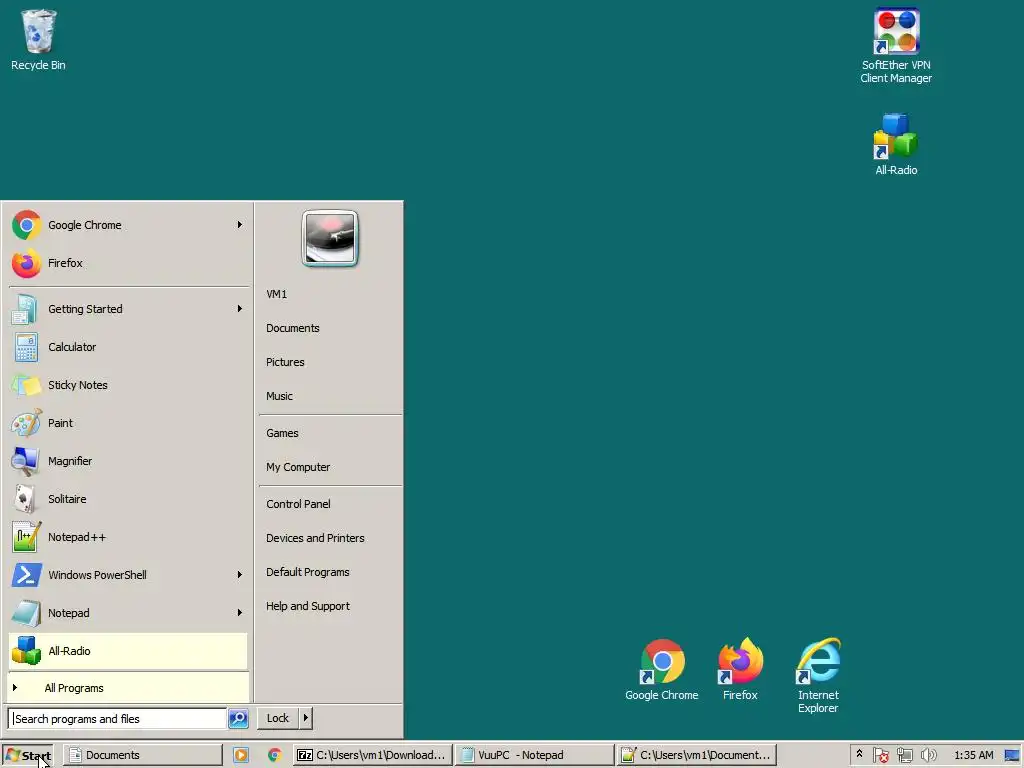Switch to Notepad++ Documents taskbar window
The width and height of the screenshot is (1024, 768).
(697, 755)
